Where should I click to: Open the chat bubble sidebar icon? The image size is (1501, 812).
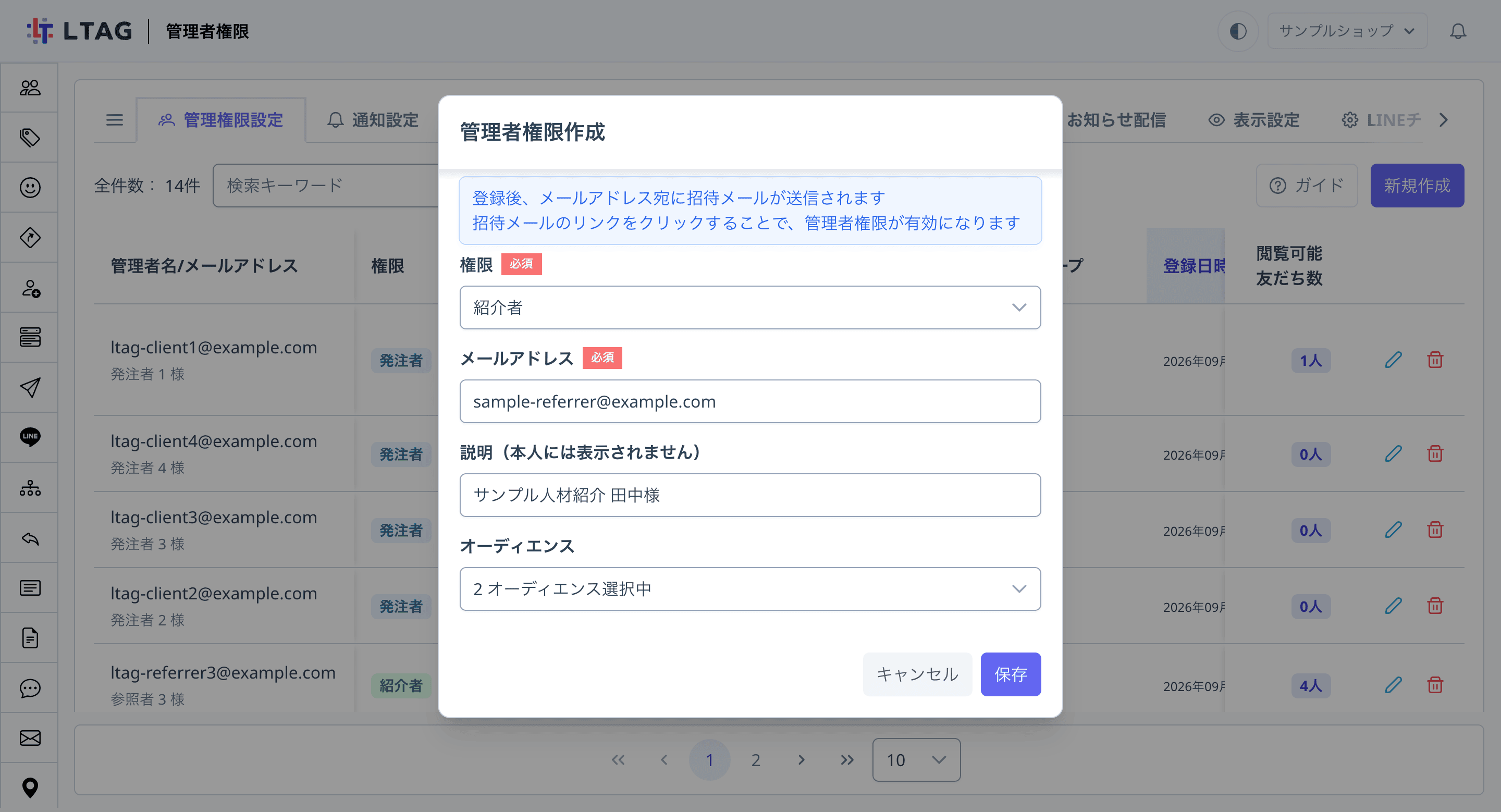click(x=30, y=688)
